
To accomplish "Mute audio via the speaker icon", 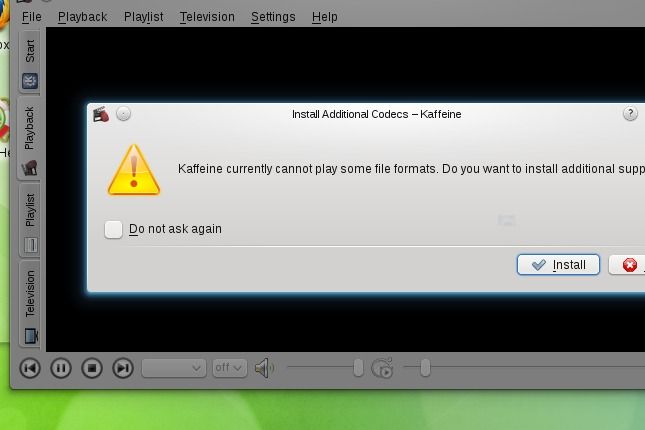I will [x=264, y=368].
